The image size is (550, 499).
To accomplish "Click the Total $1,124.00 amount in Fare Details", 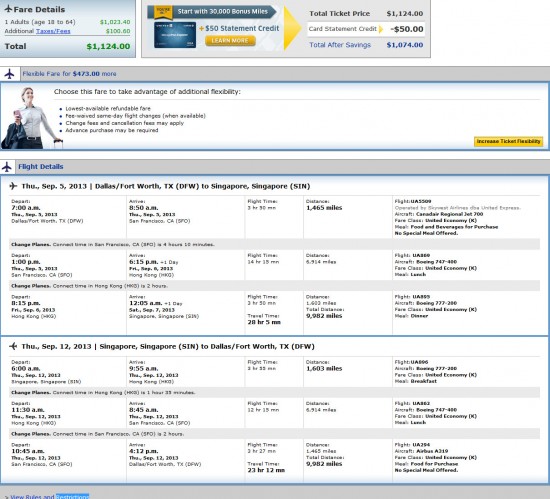I will coord(108,46).
